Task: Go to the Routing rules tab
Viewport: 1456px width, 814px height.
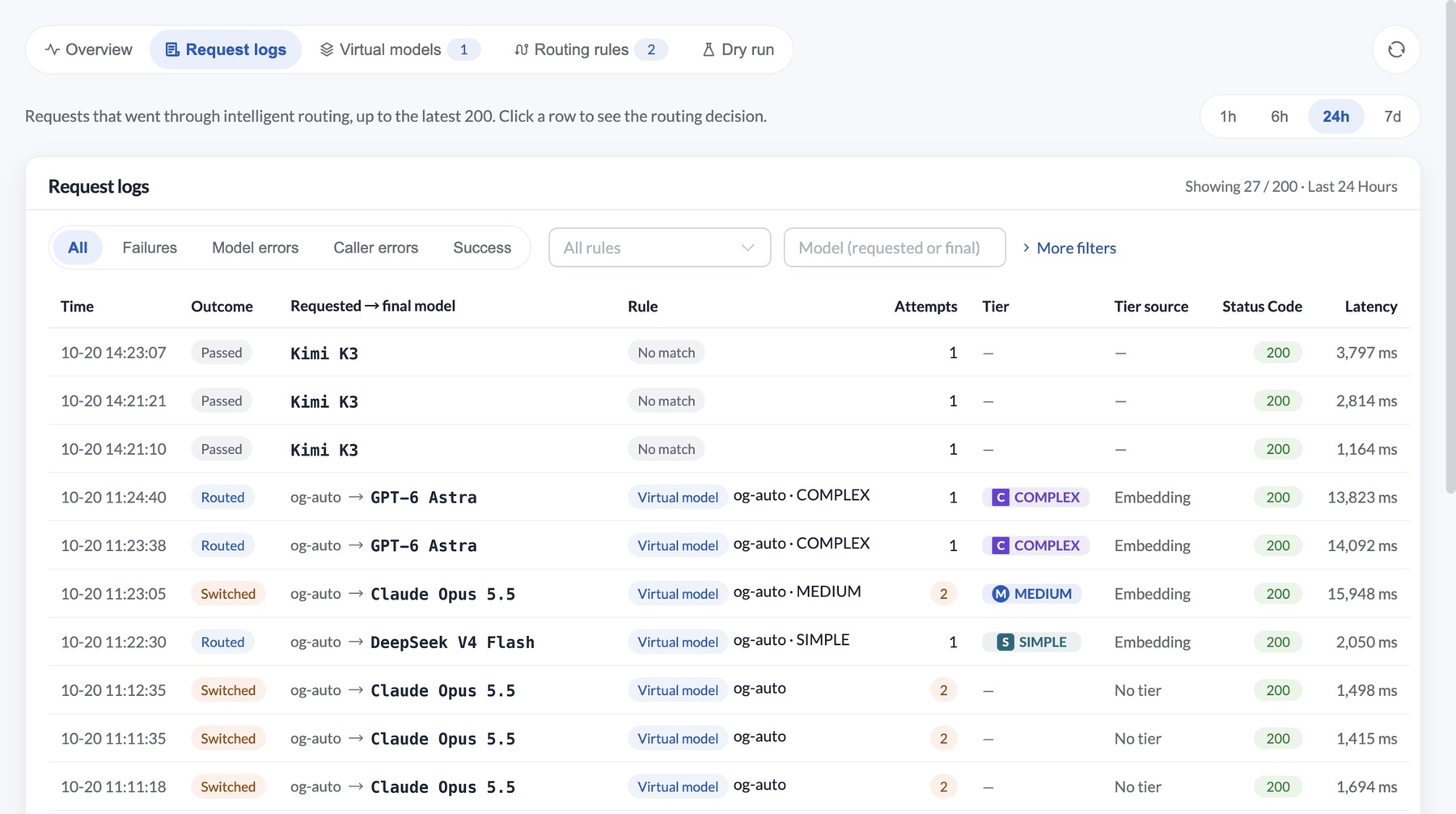Action: coord(590,49)
